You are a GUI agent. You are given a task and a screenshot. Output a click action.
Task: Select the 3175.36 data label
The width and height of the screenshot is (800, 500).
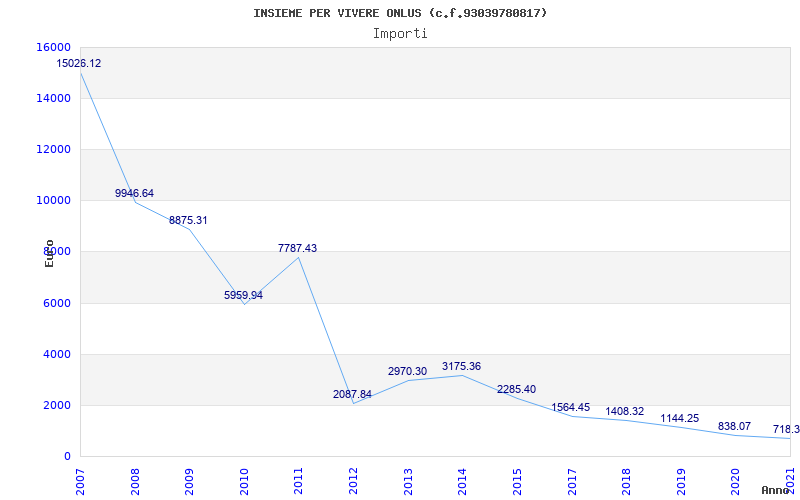(462, 366)
